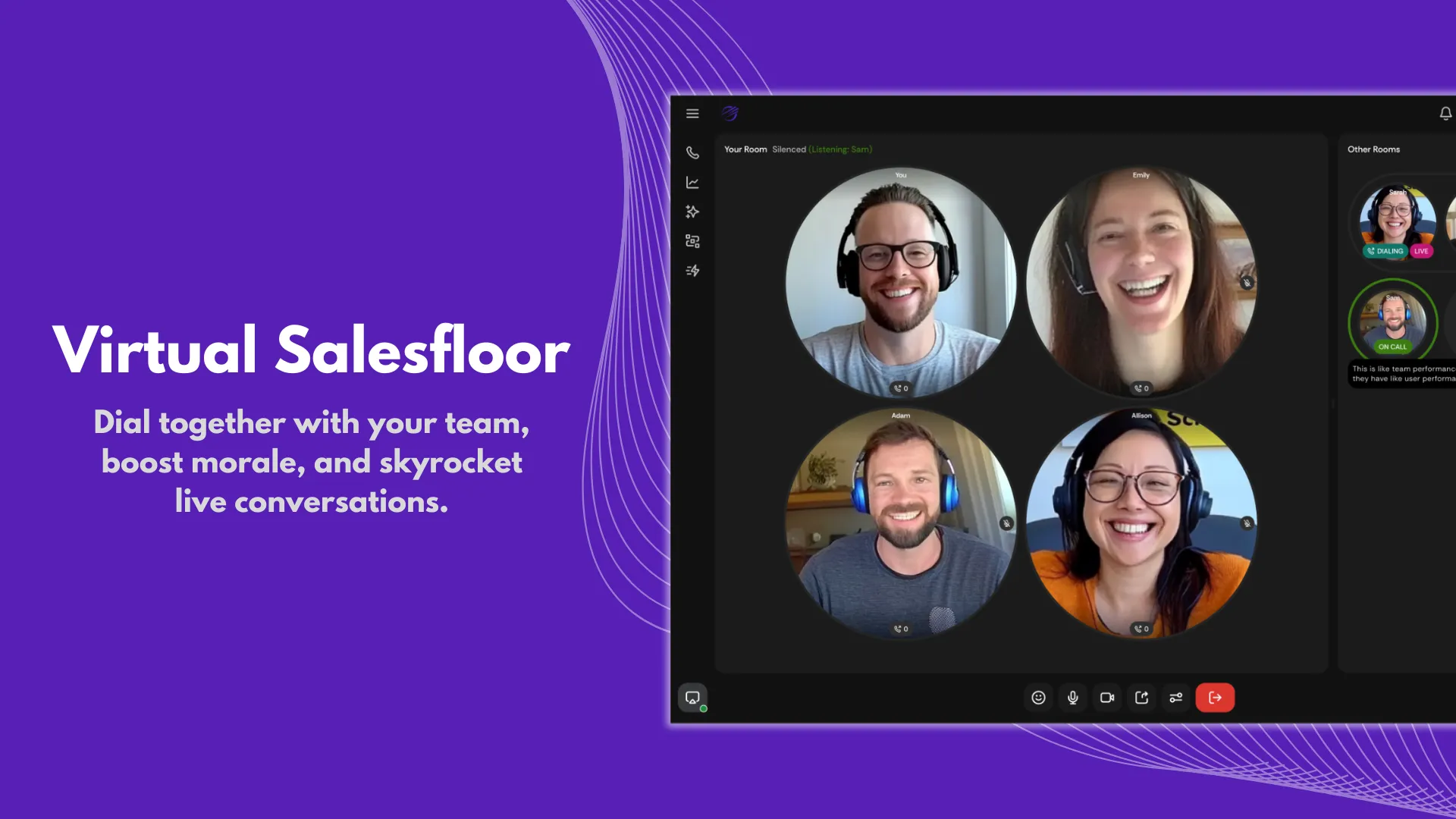
Task: Open the analytics chart in the sidebar
Action: tap(692, 183)
